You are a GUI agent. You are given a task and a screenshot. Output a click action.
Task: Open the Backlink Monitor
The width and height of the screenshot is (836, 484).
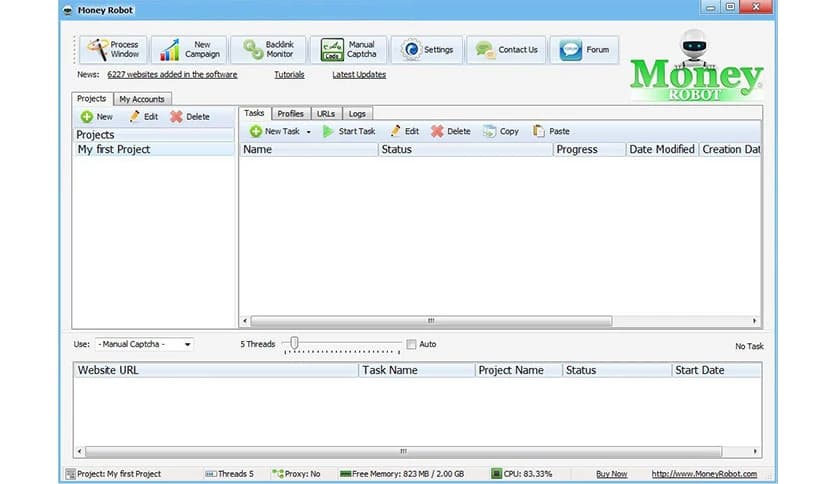[x=267, y=49]
